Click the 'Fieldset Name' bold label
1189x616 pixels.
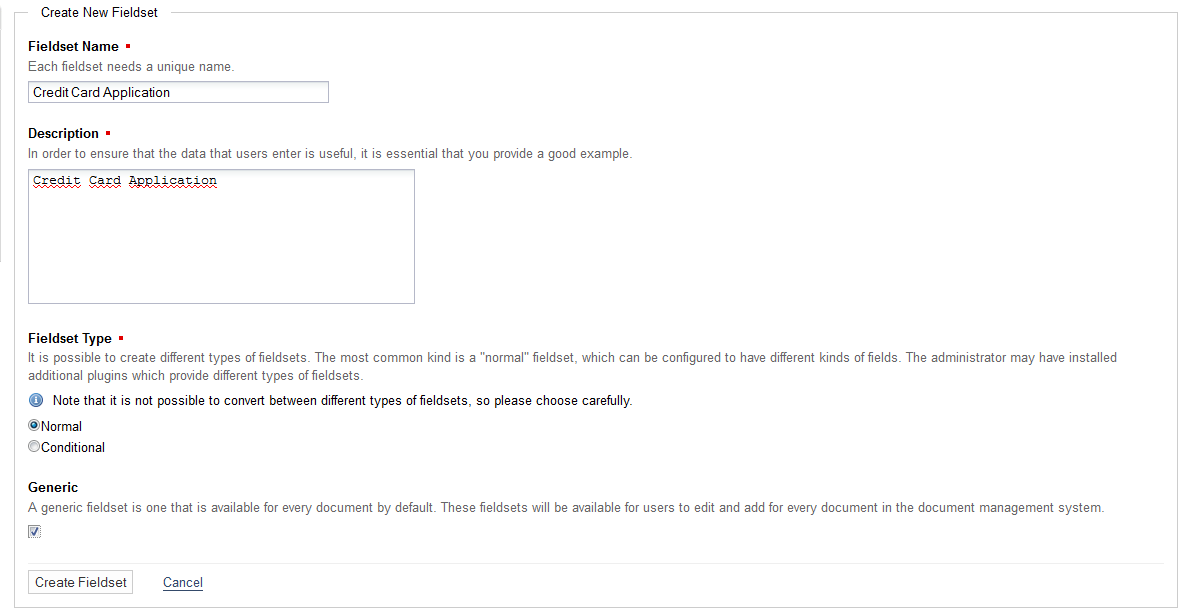pyautogui.click(x=73, y=46)
